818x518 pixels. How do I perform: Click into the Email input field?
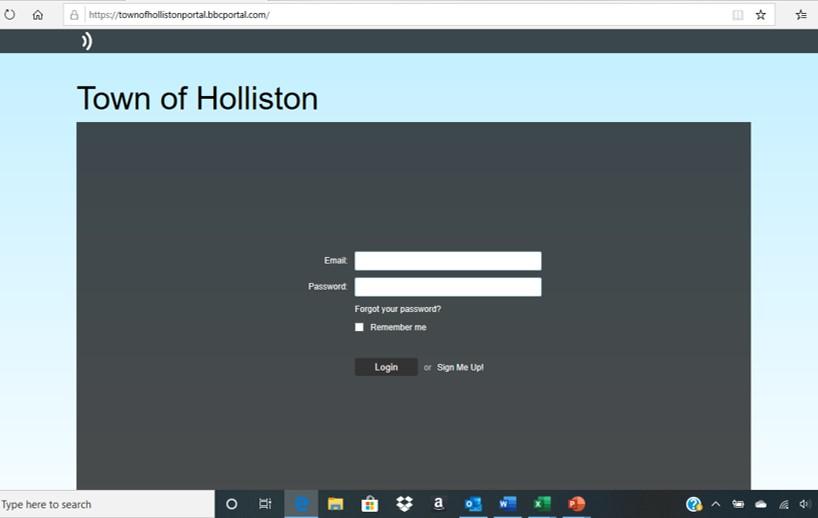[x=448, y=261]
